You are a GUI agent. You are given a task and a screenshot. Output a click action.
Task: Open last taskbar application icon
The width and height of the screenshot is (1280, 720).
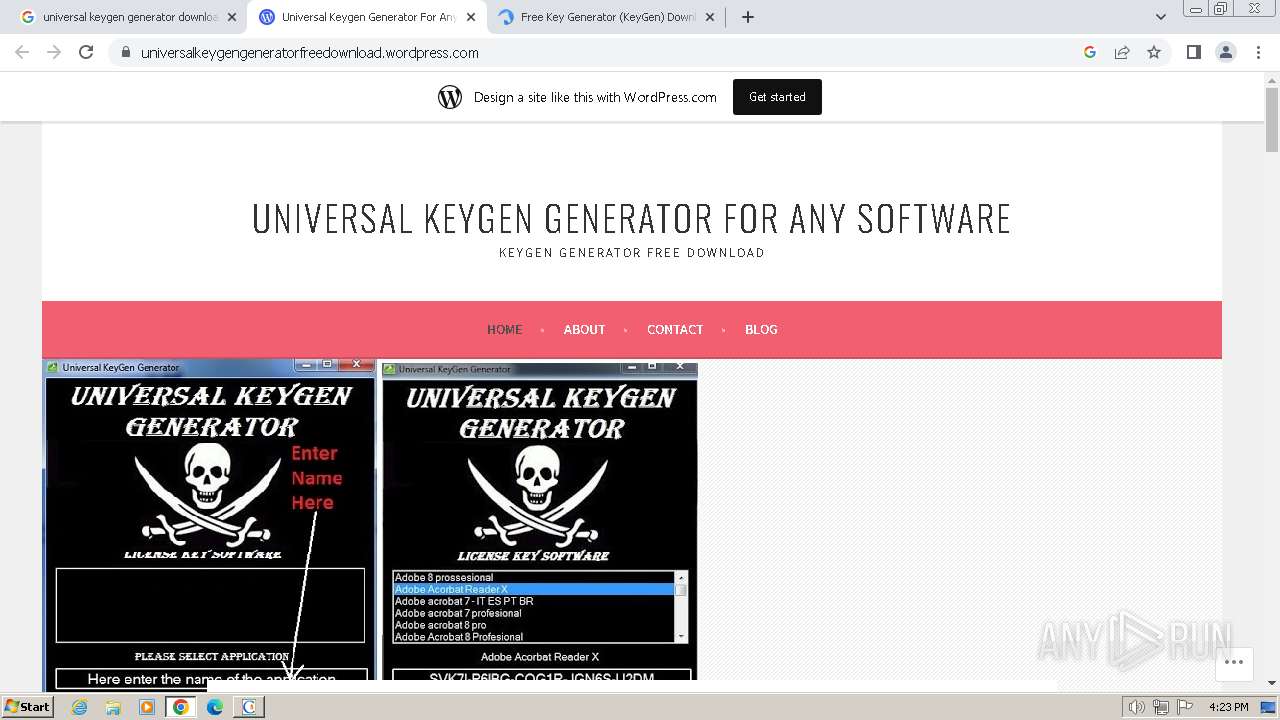pos(249,707)
